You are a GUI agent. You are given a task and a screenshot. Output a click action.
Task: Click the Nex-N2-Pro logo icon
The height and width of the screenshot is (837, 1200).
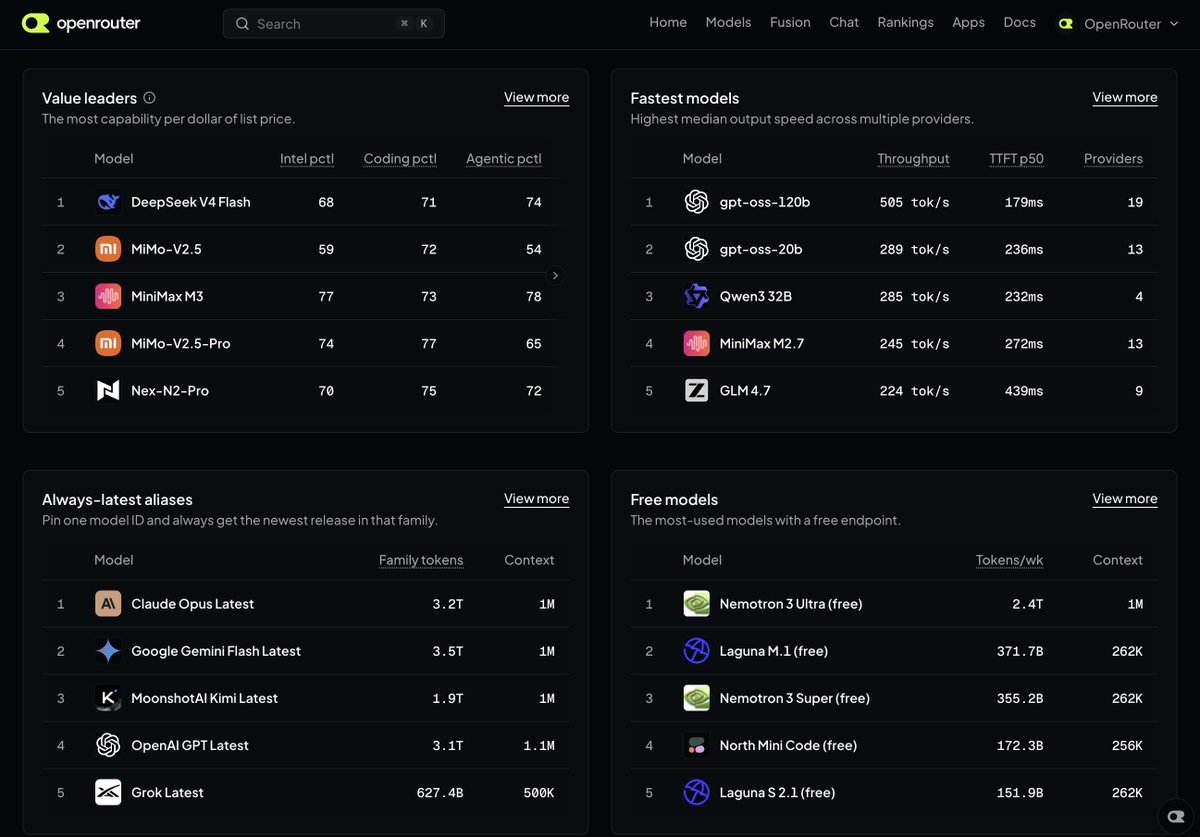[108, 390]
